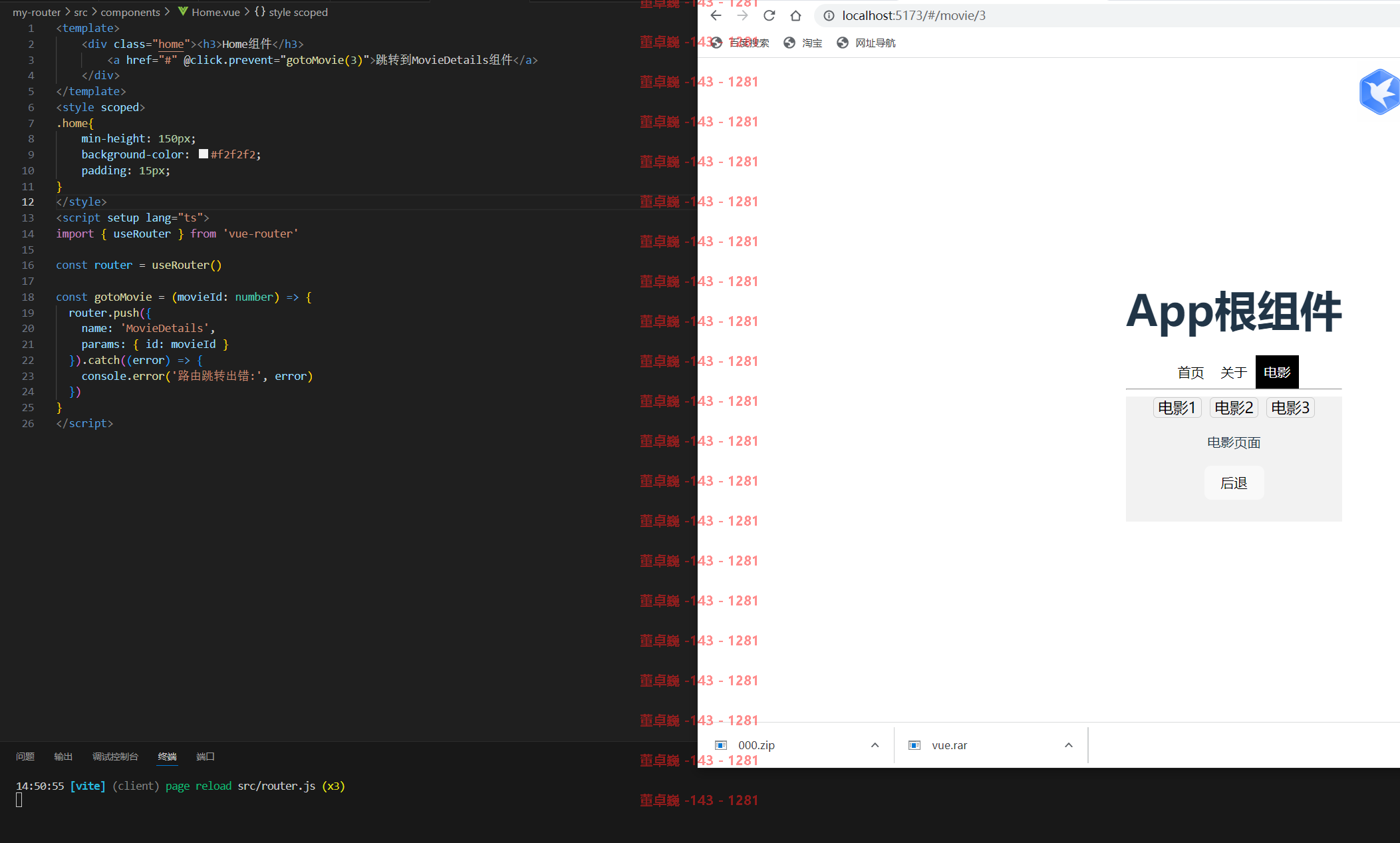Select the 电影 navigation tab
The height and width of the screenshot is (843, 1400).
pyautogui.click(x=1277, y=372)
